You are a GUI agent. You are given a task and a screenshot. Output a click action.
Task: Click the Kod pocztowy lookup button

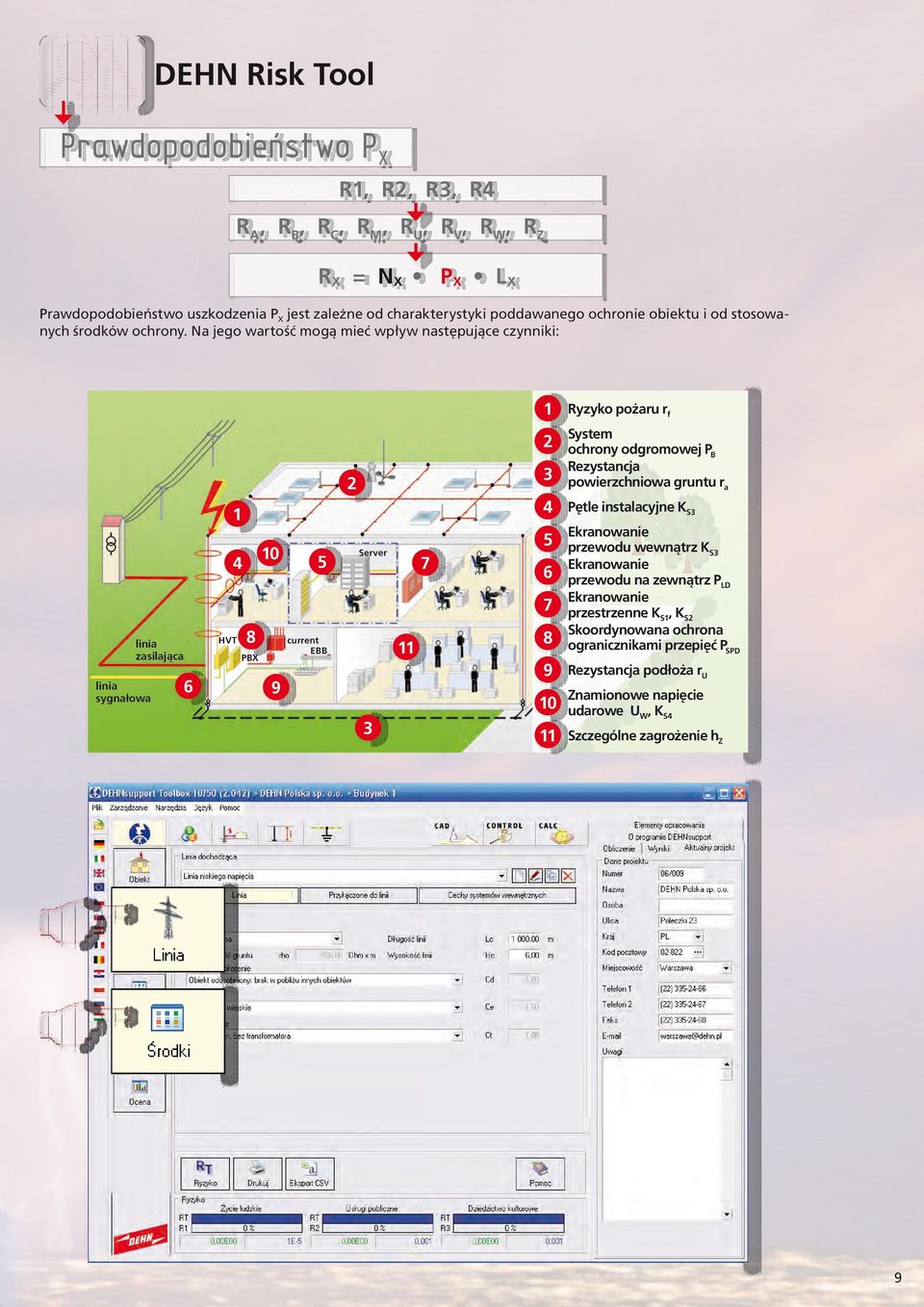tap(698, 952)
